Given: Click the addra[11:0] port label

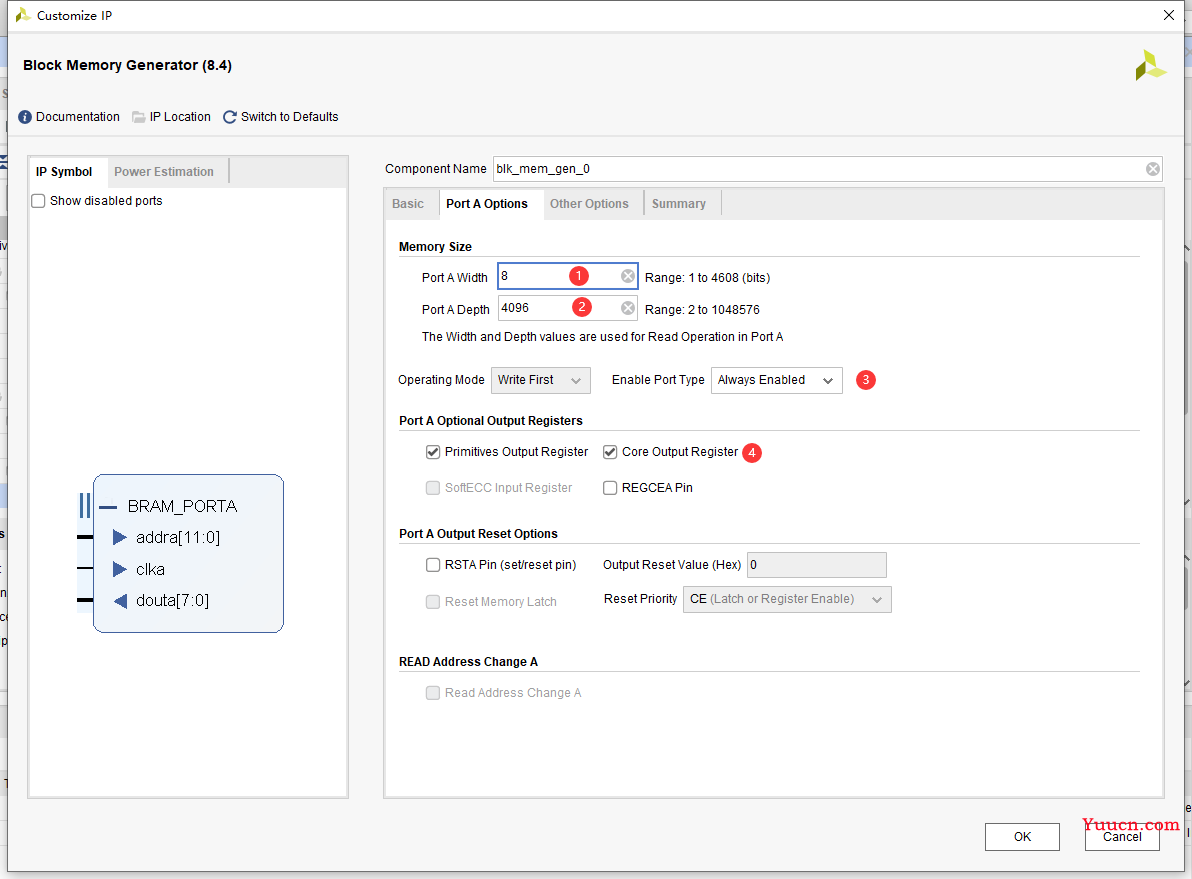Looking at the screenshot, I should 178,538.
